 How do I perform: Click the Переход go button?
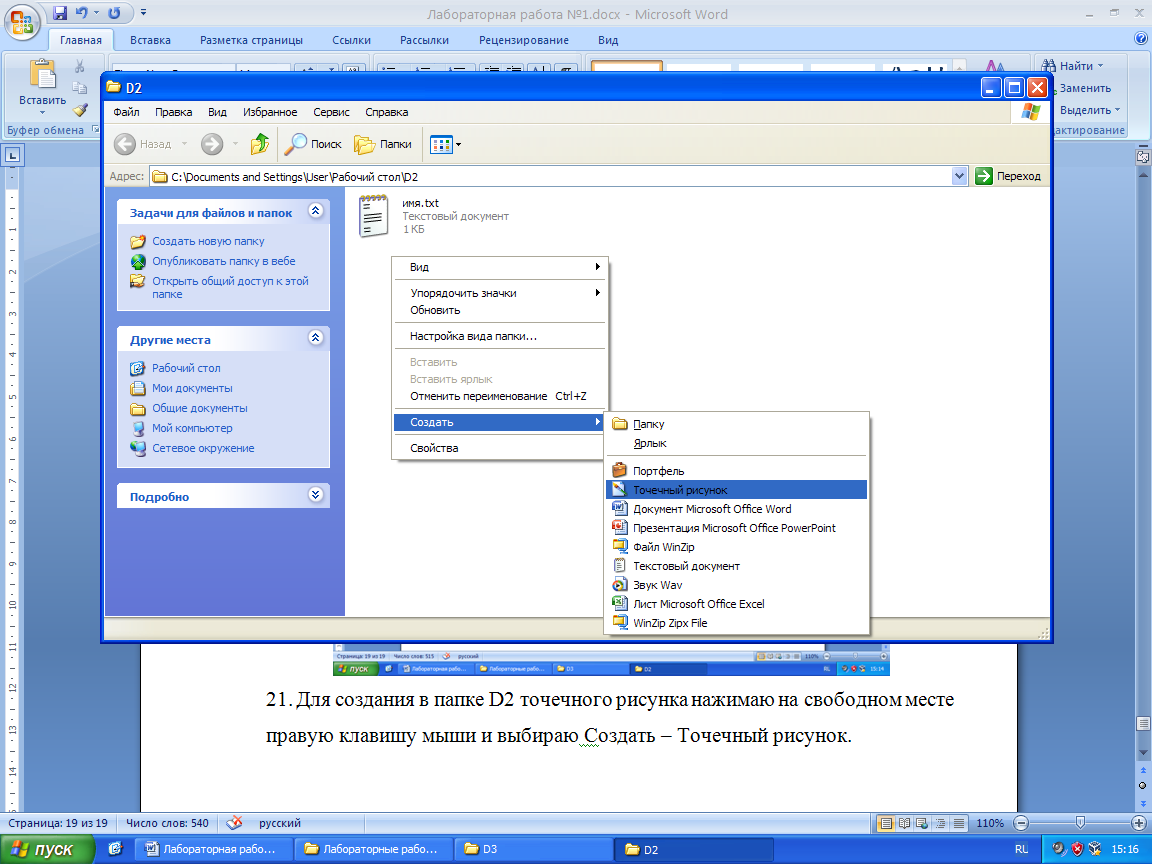pyautogui.click(x=1008, y=176)
